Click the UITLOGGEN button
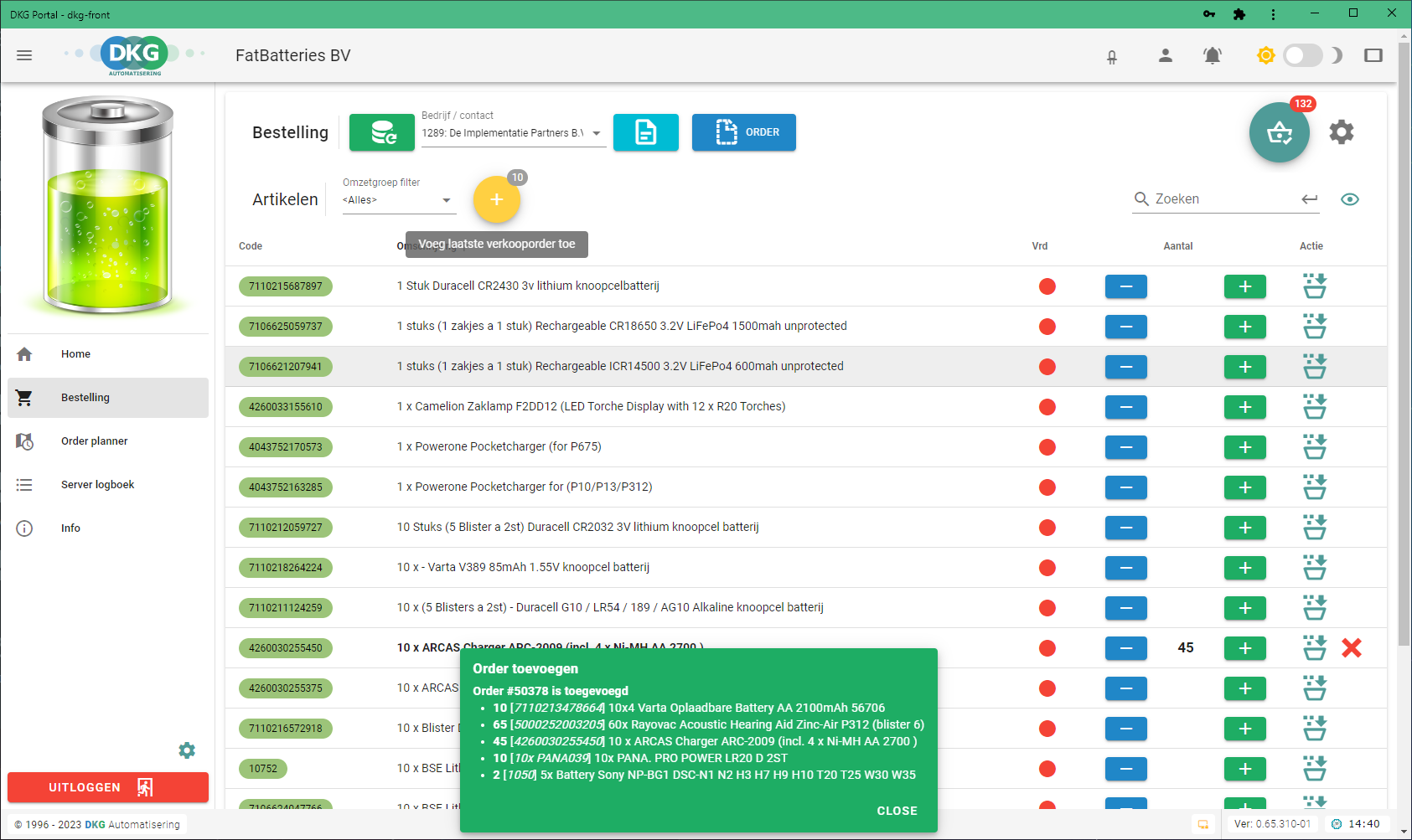Screen dimensions: 1412x840 [x=108, y=787]
